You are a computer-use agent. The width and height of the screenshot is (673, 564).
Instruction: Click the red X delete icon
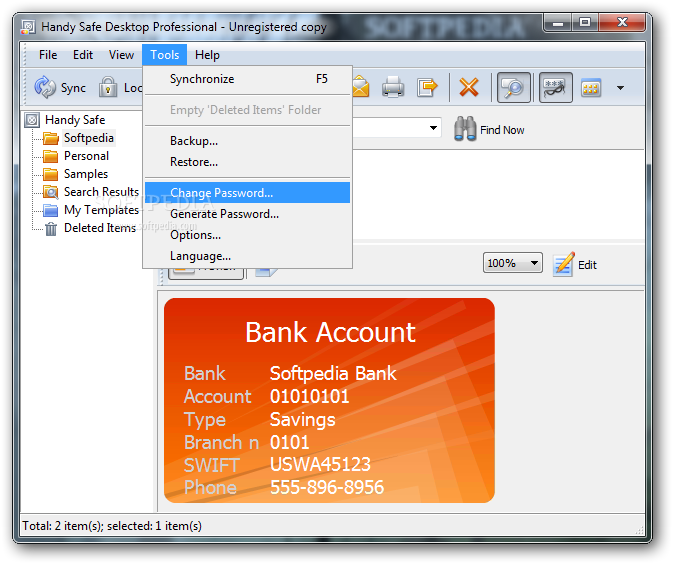469,87
